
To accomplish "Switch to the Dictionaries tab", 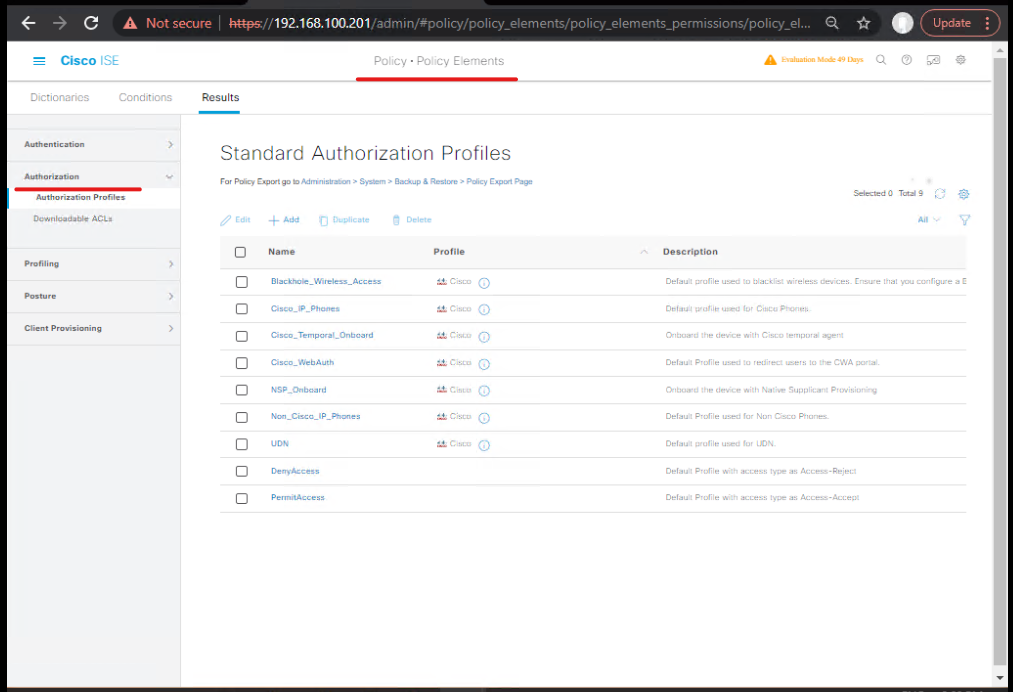I will pyautogui.click(x=59, y=98).
